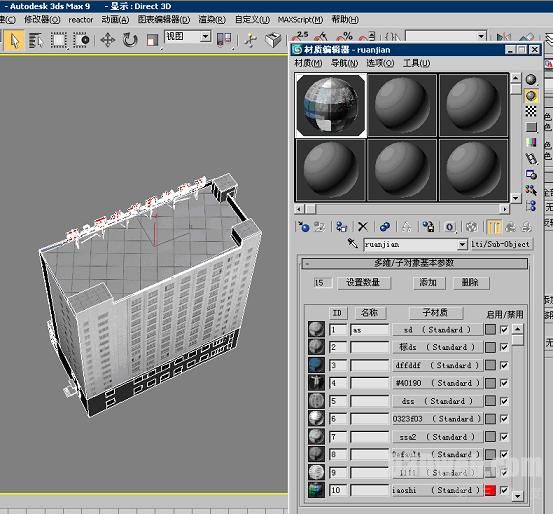Screen dimensions: 553x514
Task: Click the dffddf (Standard) sub-material button
Action: tap(437, 365)
